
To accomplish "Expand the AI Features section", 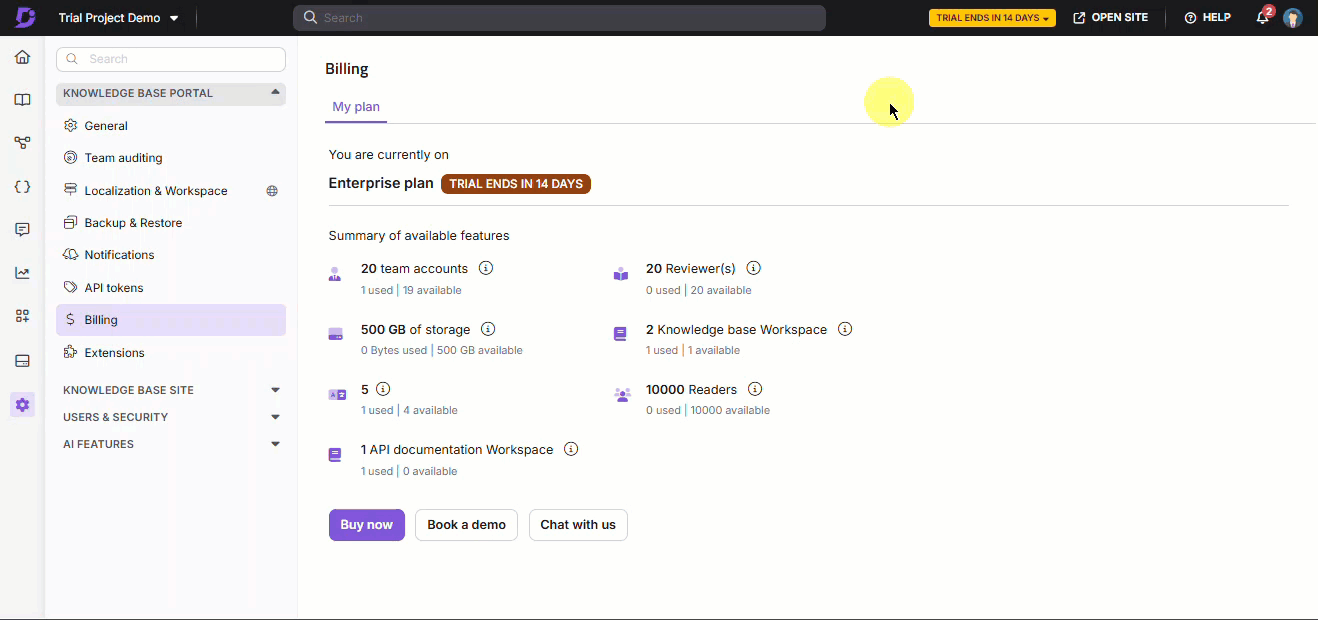I will click(275, 444).
